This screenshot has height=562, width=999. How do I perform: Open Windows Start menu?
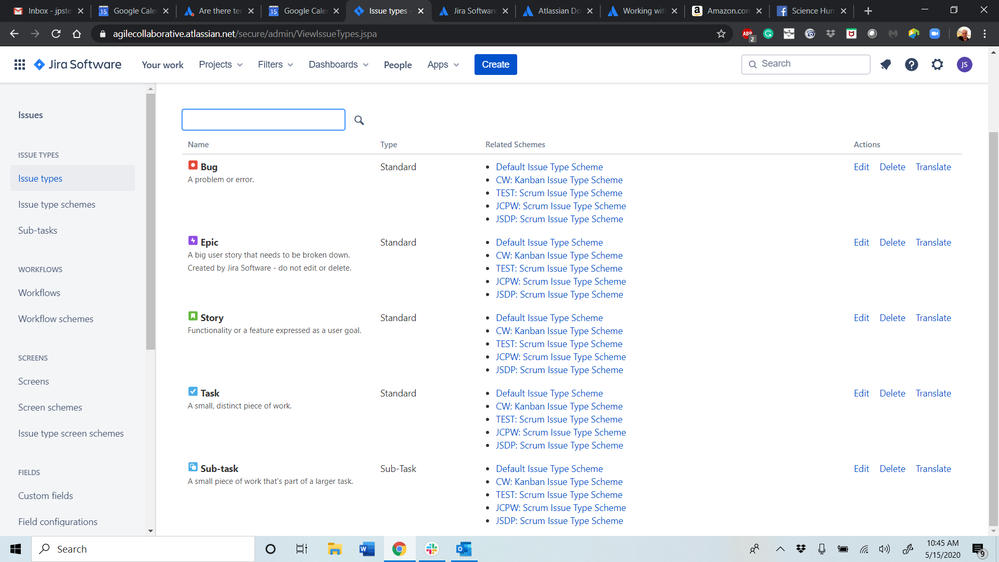[x=16, y=549]
